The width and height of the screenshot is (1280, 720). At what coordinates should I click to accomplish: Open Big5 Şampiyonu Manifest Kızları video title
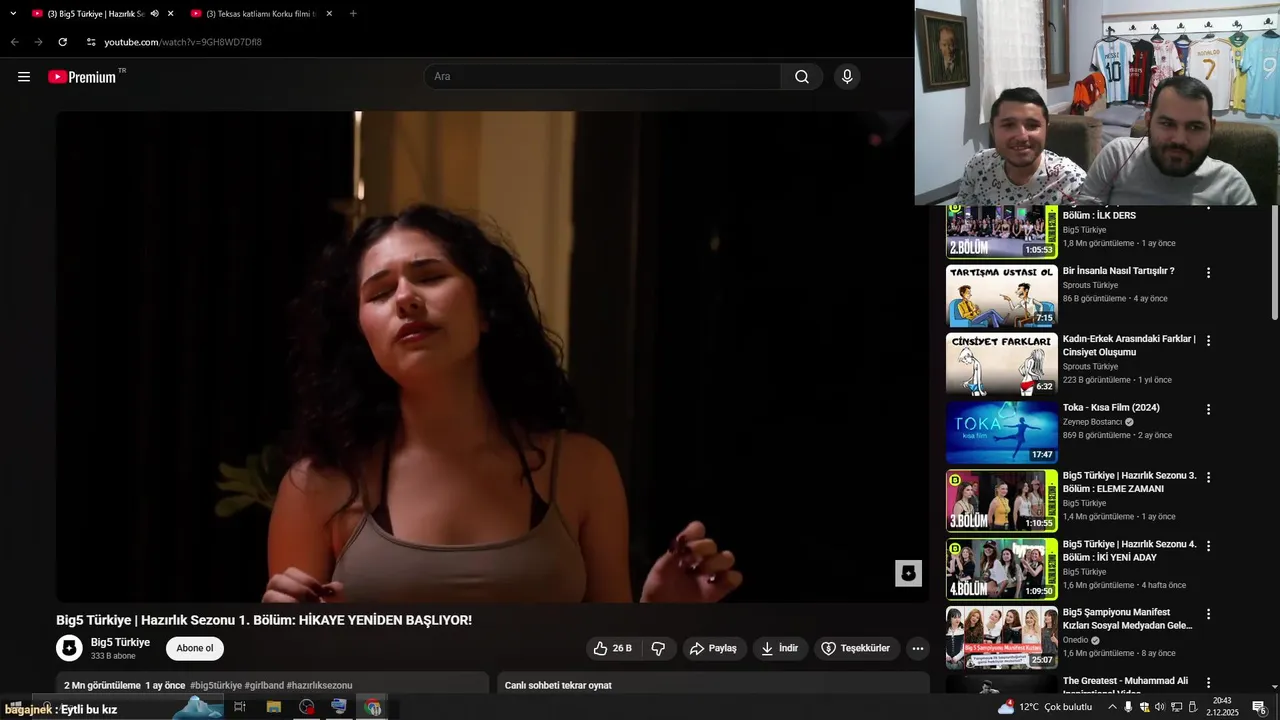(x=1128, y=619)
